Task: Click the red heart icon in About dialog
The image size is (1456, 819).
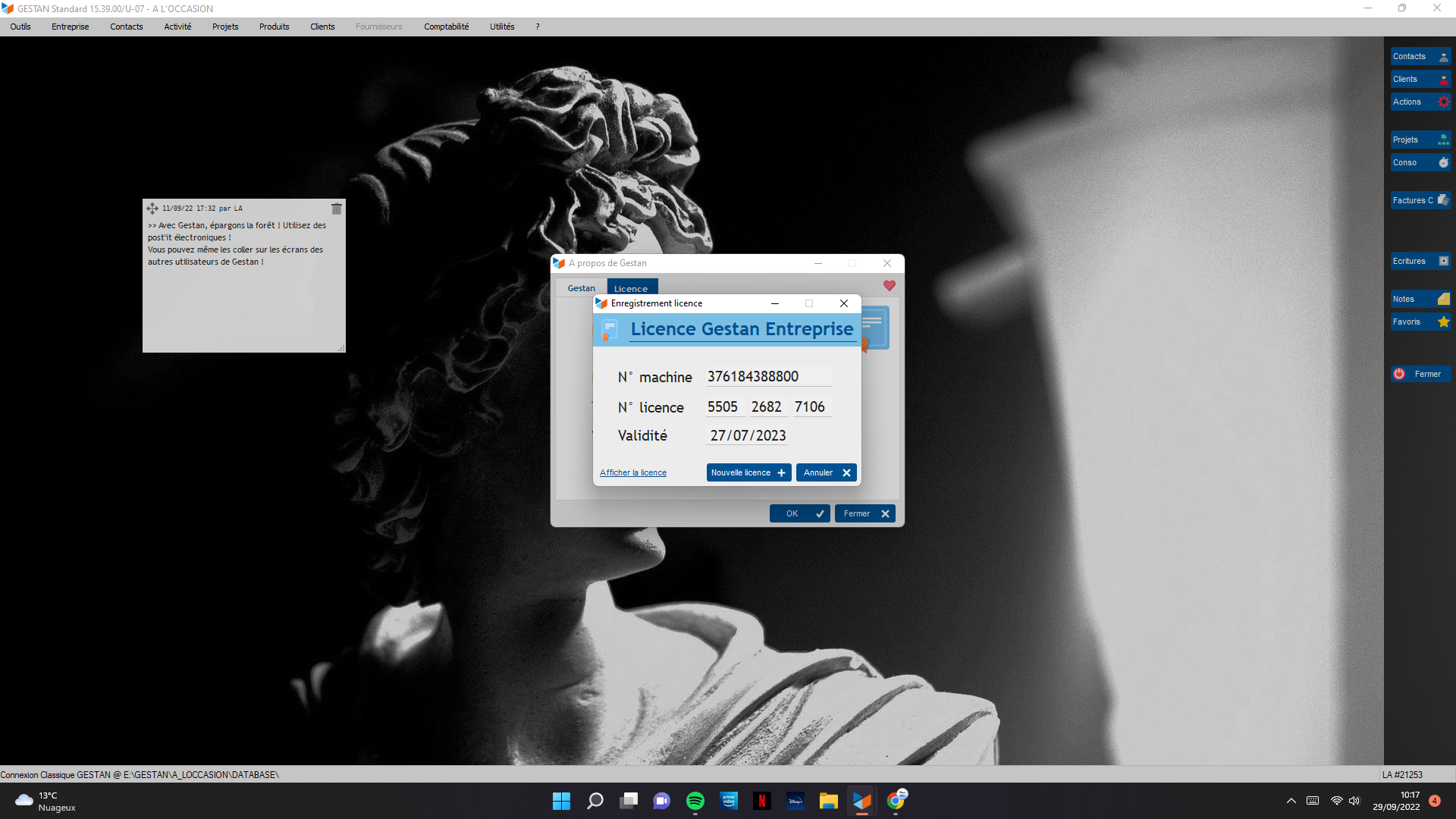Action: (890, 286)
